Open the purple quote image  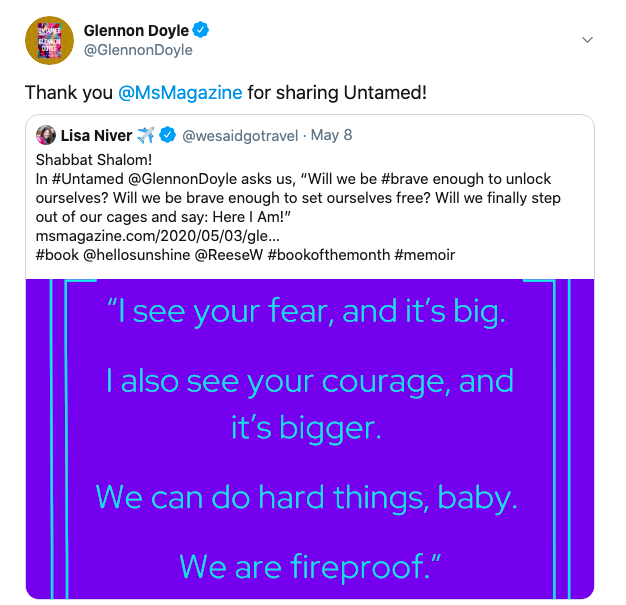(x=310, y=439)
